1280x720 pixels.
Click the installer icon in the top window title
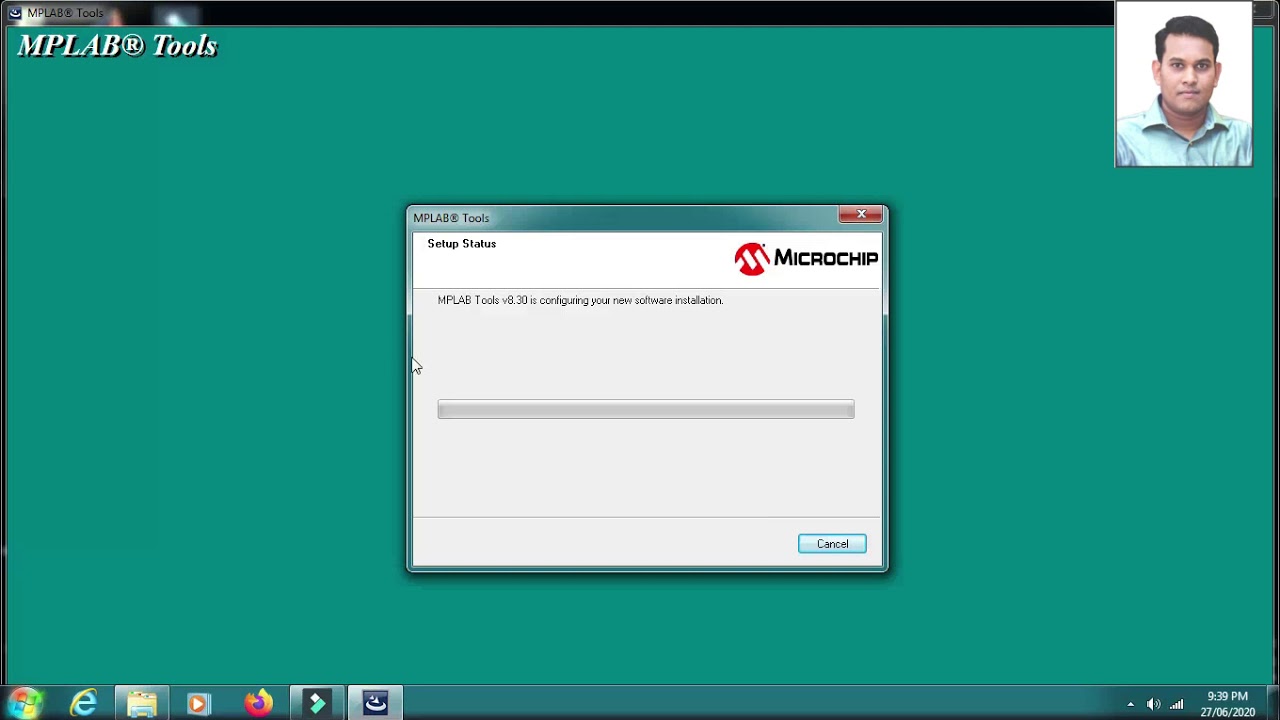15,13
